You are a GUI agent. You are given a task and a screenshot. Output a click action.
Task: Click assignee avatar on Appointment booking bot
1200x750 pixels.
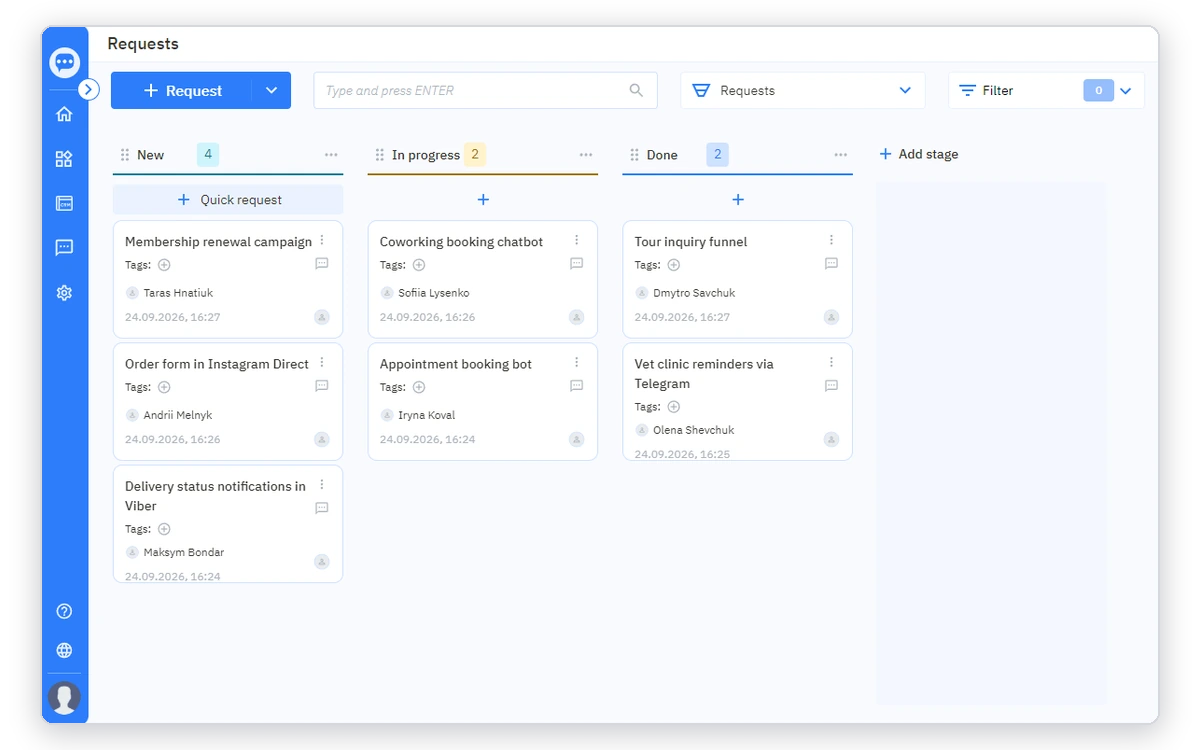(577, 439)
